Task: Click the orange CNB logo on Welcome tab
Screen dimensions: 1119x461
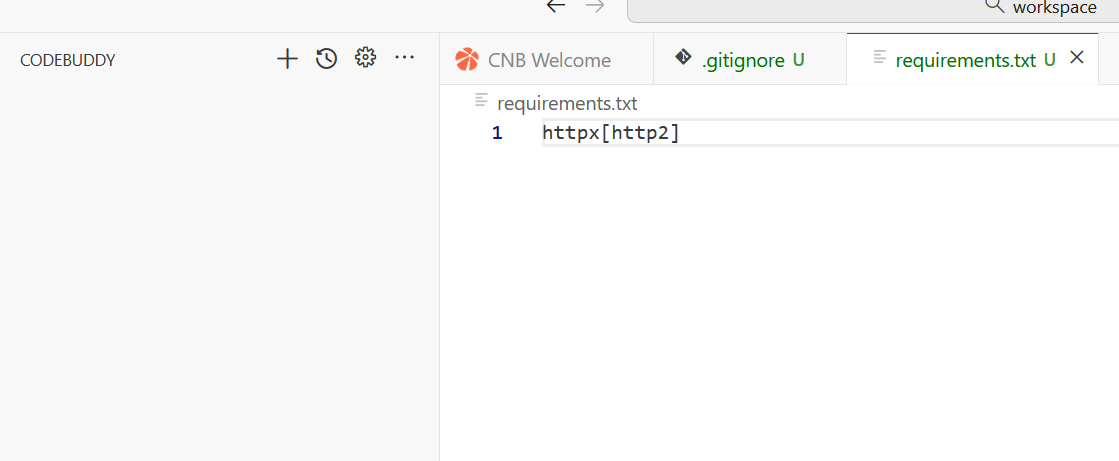Action: (x=467, y=60)
